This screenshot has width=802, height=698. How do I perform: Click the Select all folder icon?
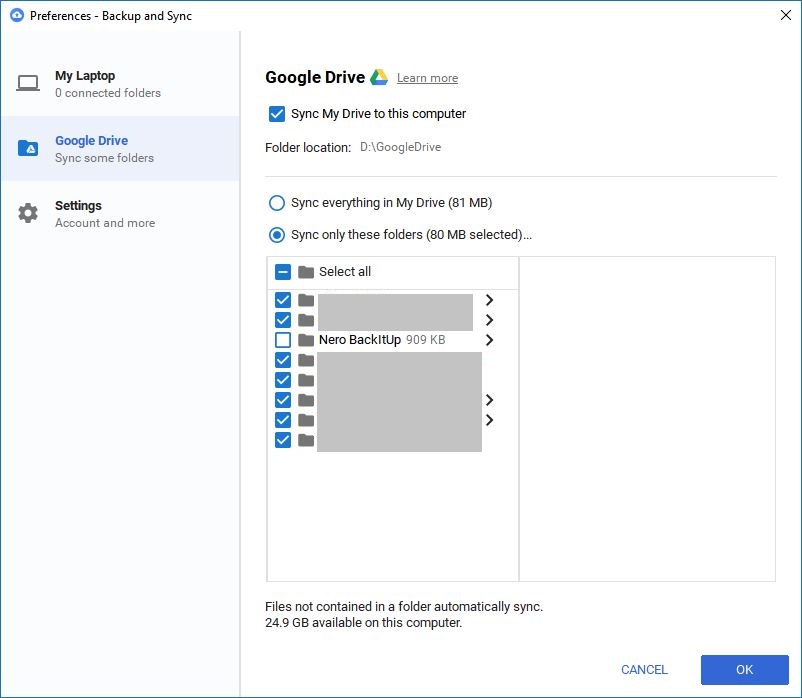coord(306,272)
